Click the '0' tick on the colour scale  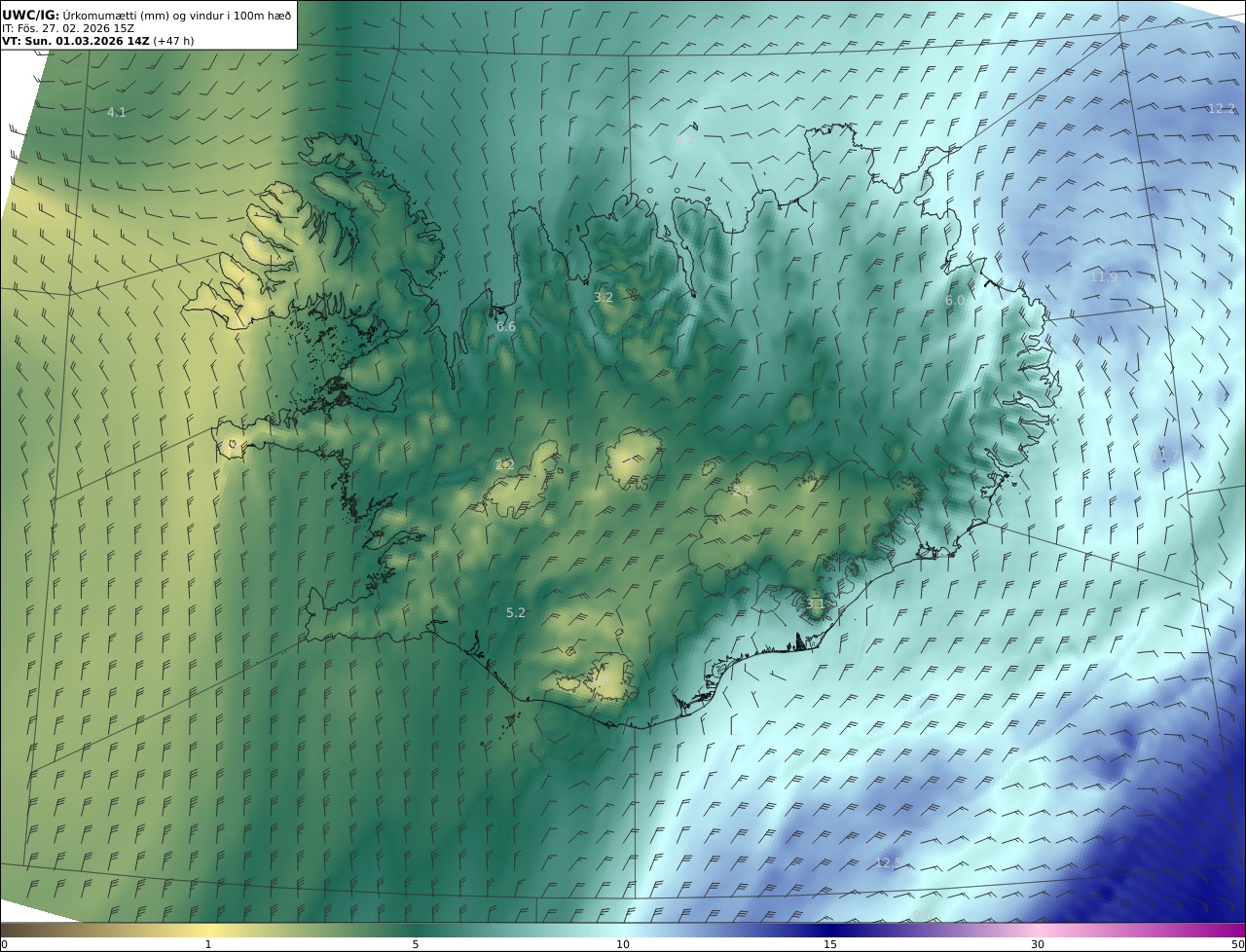point(4,944)
